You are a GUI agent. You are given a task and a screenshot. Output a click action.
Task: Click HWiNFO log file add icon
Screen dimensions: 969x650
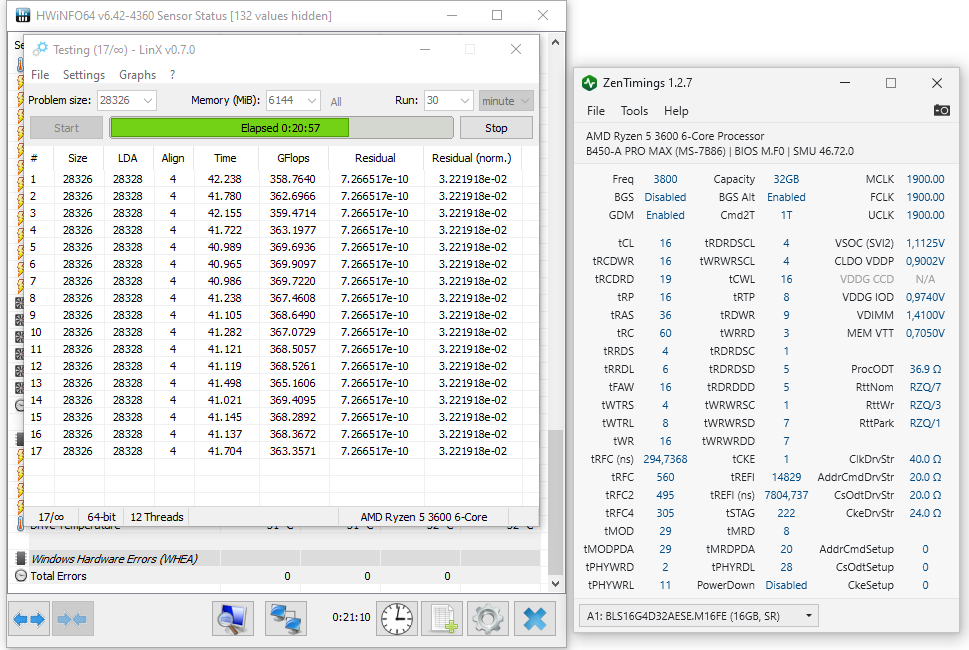click(442, 618)
